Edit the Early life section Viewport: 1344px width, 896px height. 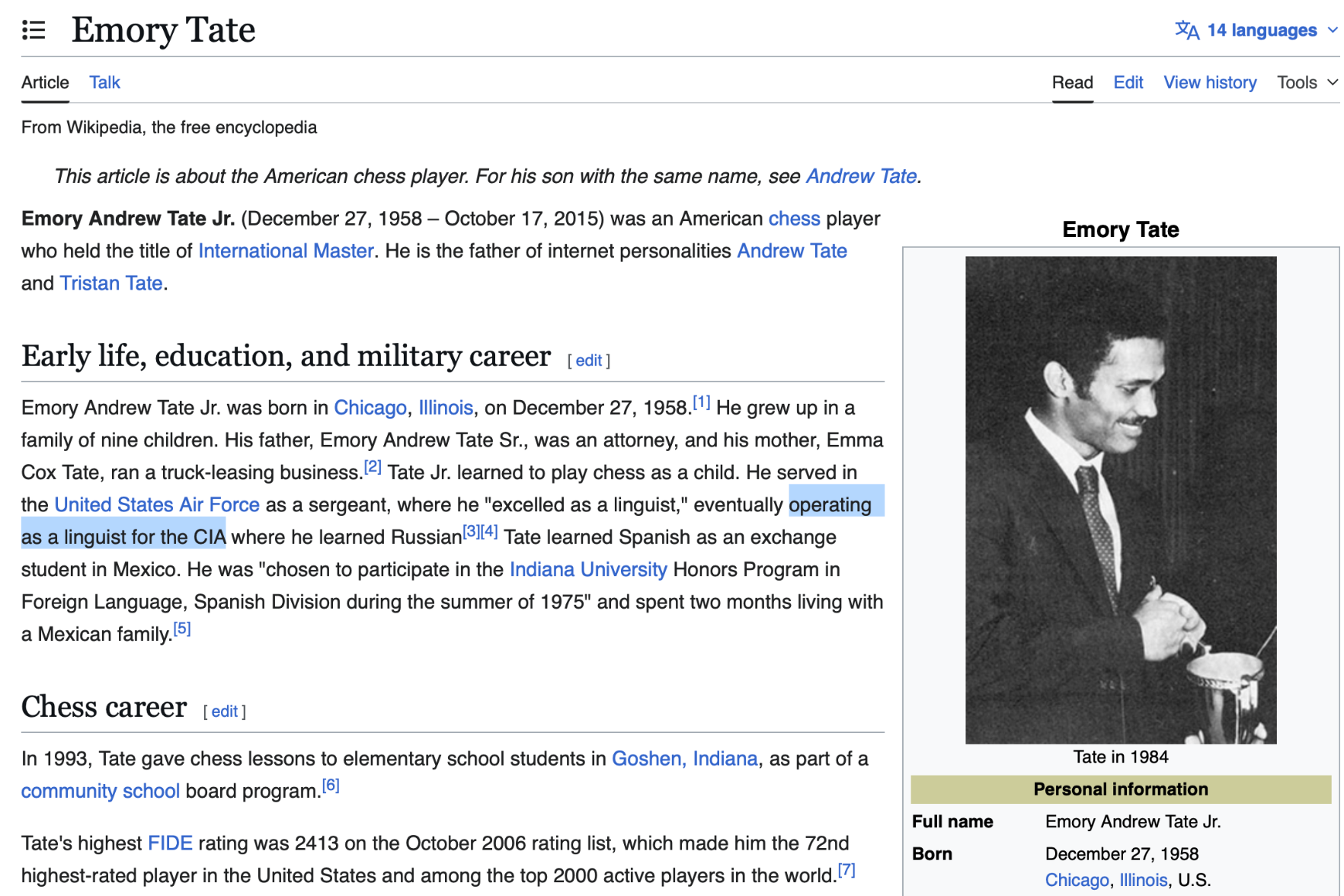click(588, 360)
